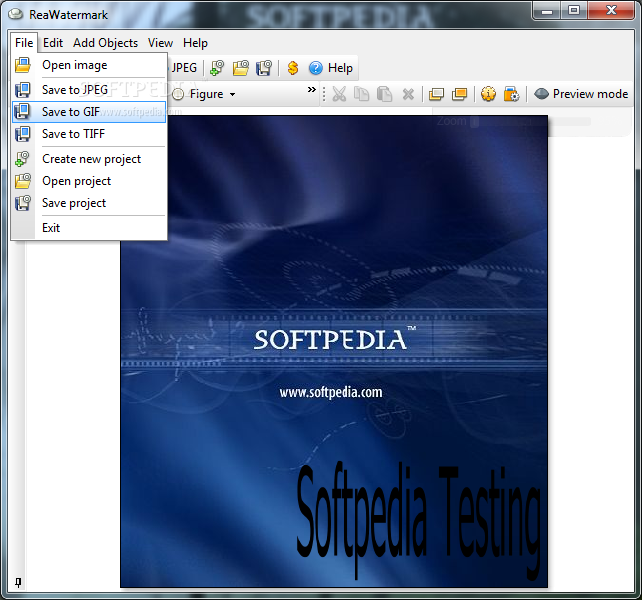Click the SOFTPEDIA logo on canvas
642x600 pixels.
[335, 339]
